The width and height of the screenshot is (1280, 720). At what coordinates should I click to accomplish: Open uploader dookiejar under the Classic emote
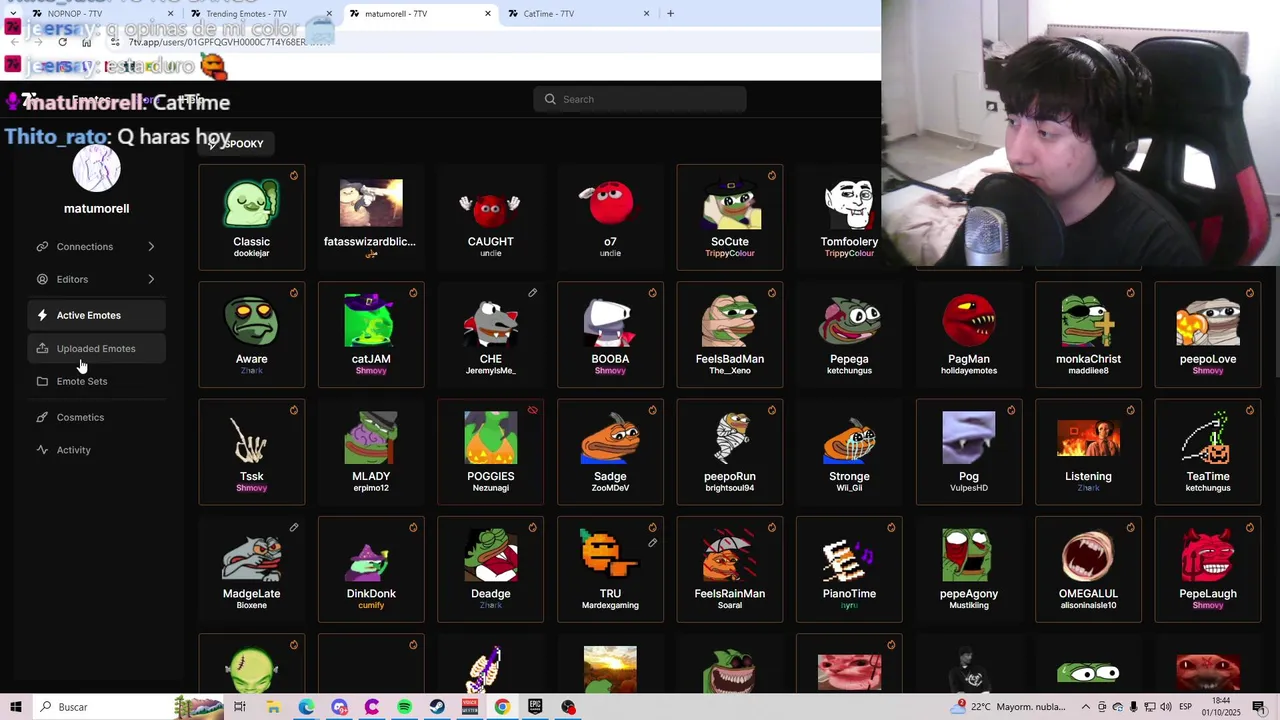(x=251, y=253)
